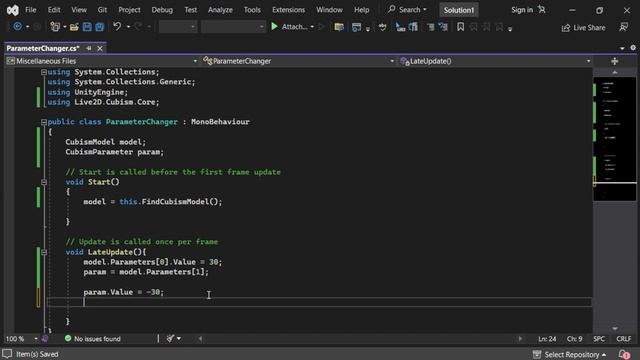Open the Tools menu
The width and height of the screenshot is (640, 360).
click(252, 10)
